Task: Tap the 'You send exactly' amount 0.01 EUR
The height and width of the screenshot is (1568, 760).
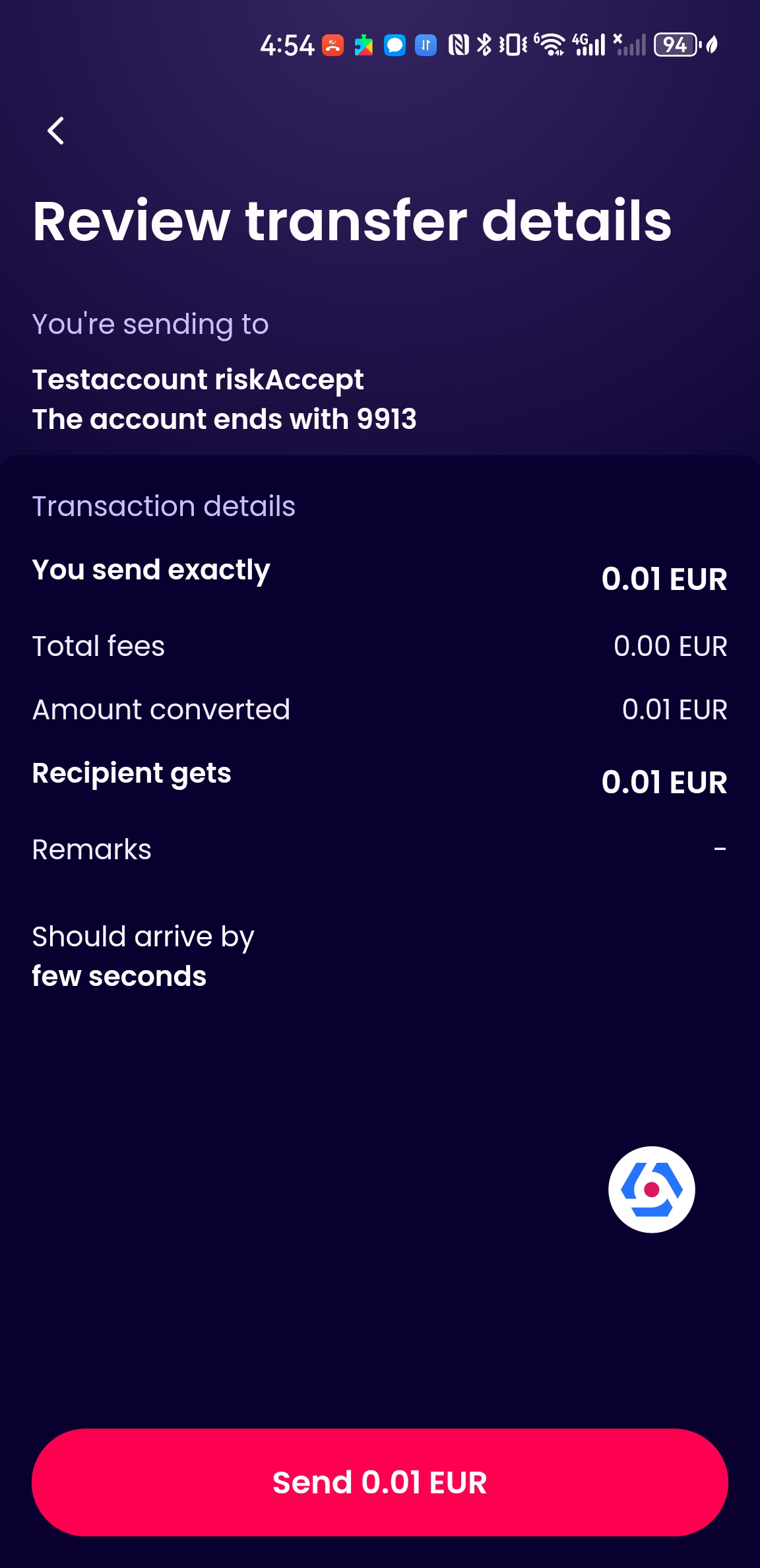Action: [x=664, y=579]
